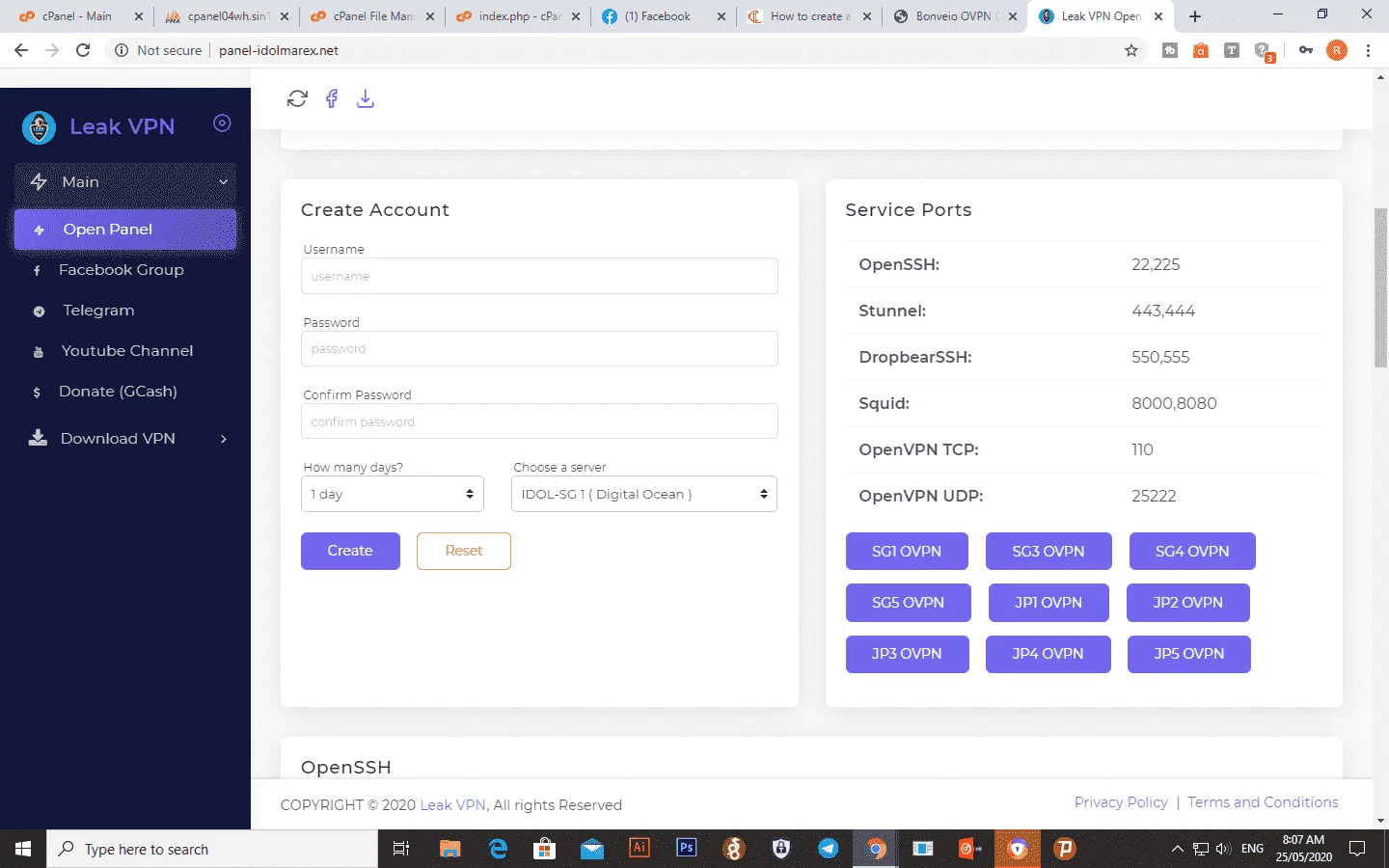The image size is (1389, 868).
Task: Switch to the cPanel File Manager tab
Action: coord(373,16)
